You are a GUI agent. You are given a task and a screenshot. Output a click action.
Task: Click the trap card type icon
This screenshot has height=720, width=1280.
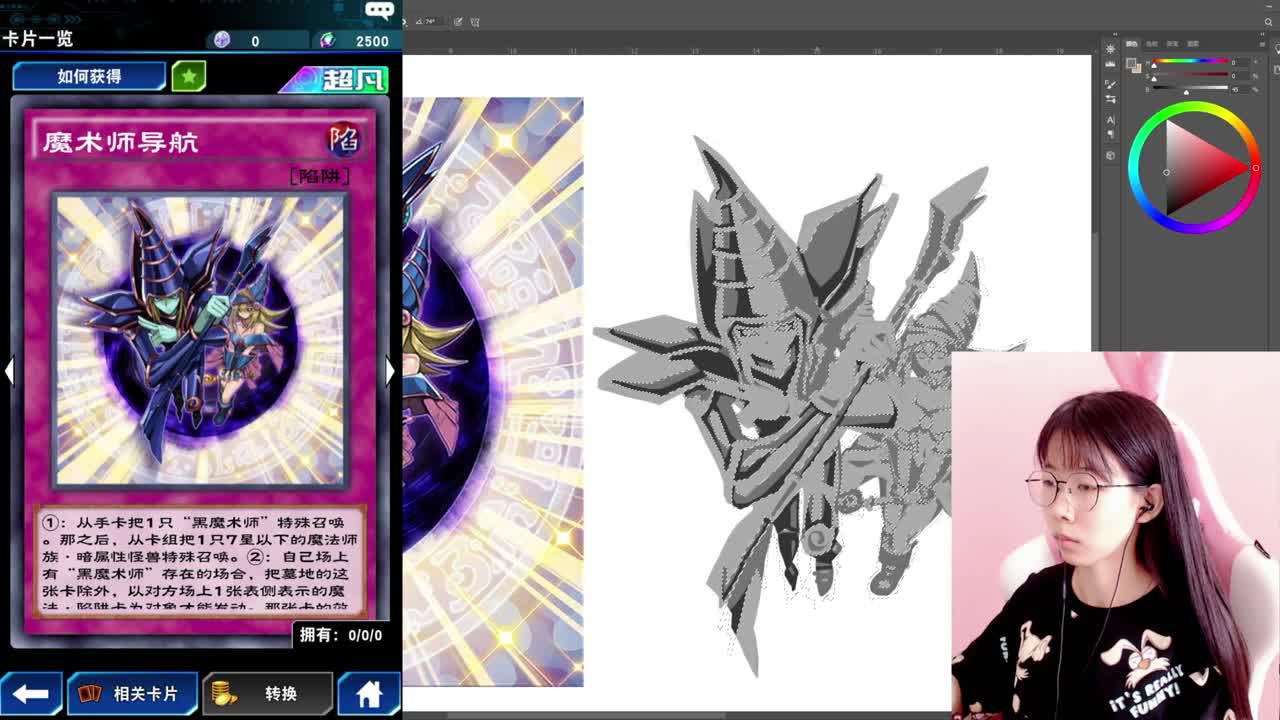[344, 139]
